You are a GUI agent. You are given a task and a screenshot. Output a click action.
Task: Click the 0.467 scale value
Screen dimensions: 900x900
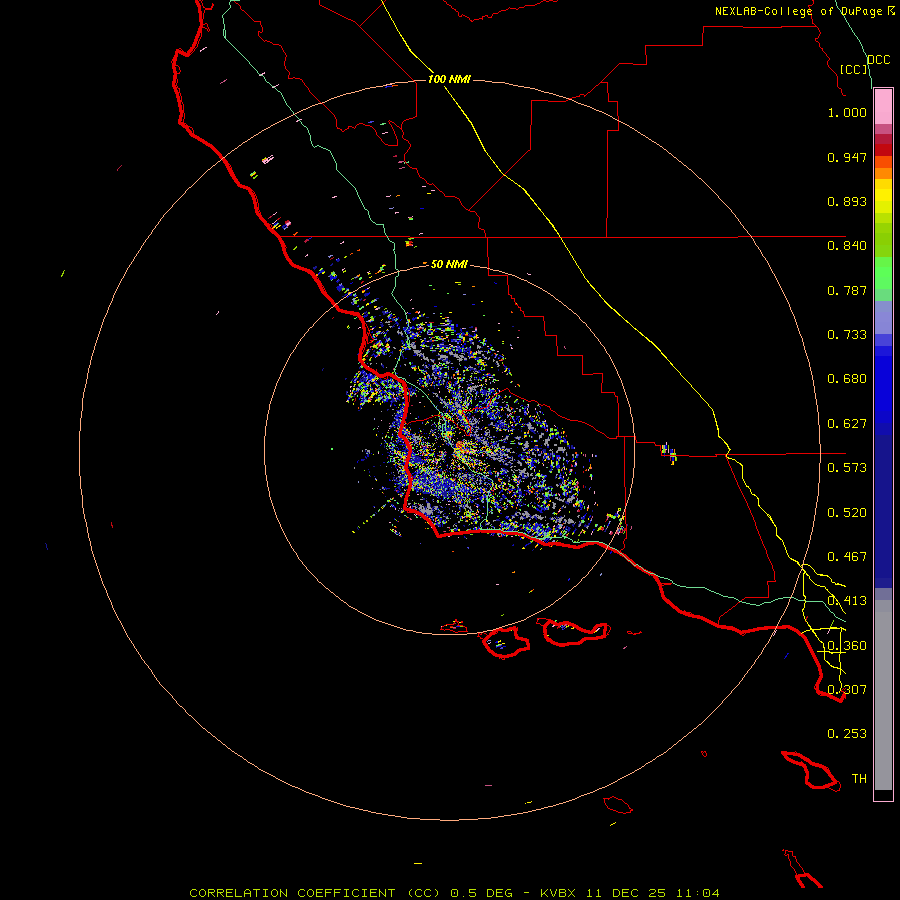click(x=847, y=557)
